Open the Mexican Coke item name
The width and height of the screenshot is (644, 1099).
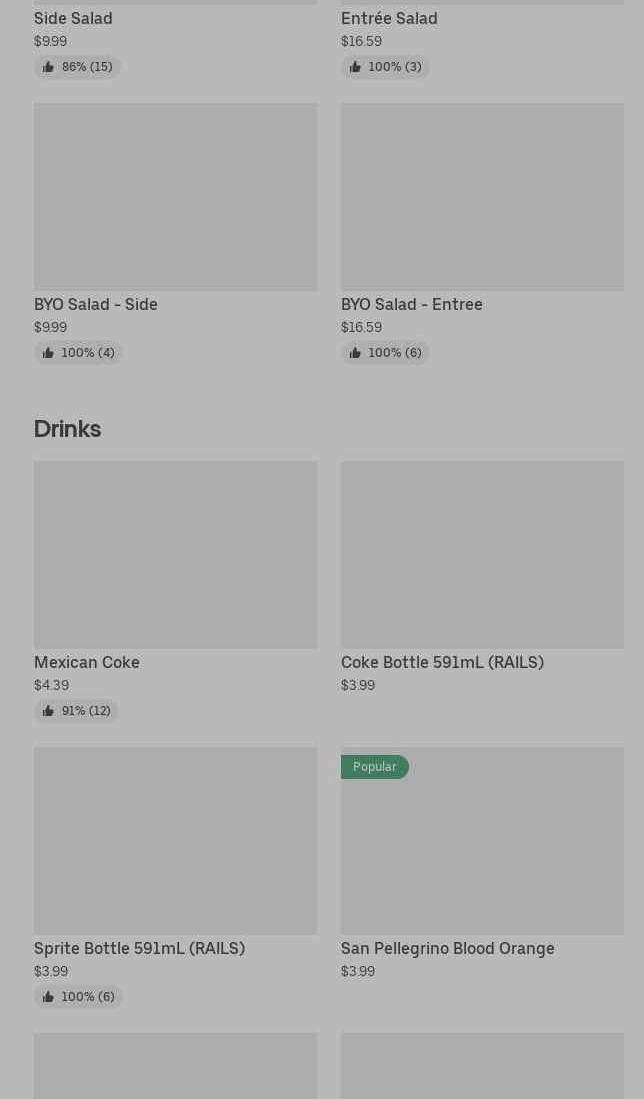[x=87, y=662]
